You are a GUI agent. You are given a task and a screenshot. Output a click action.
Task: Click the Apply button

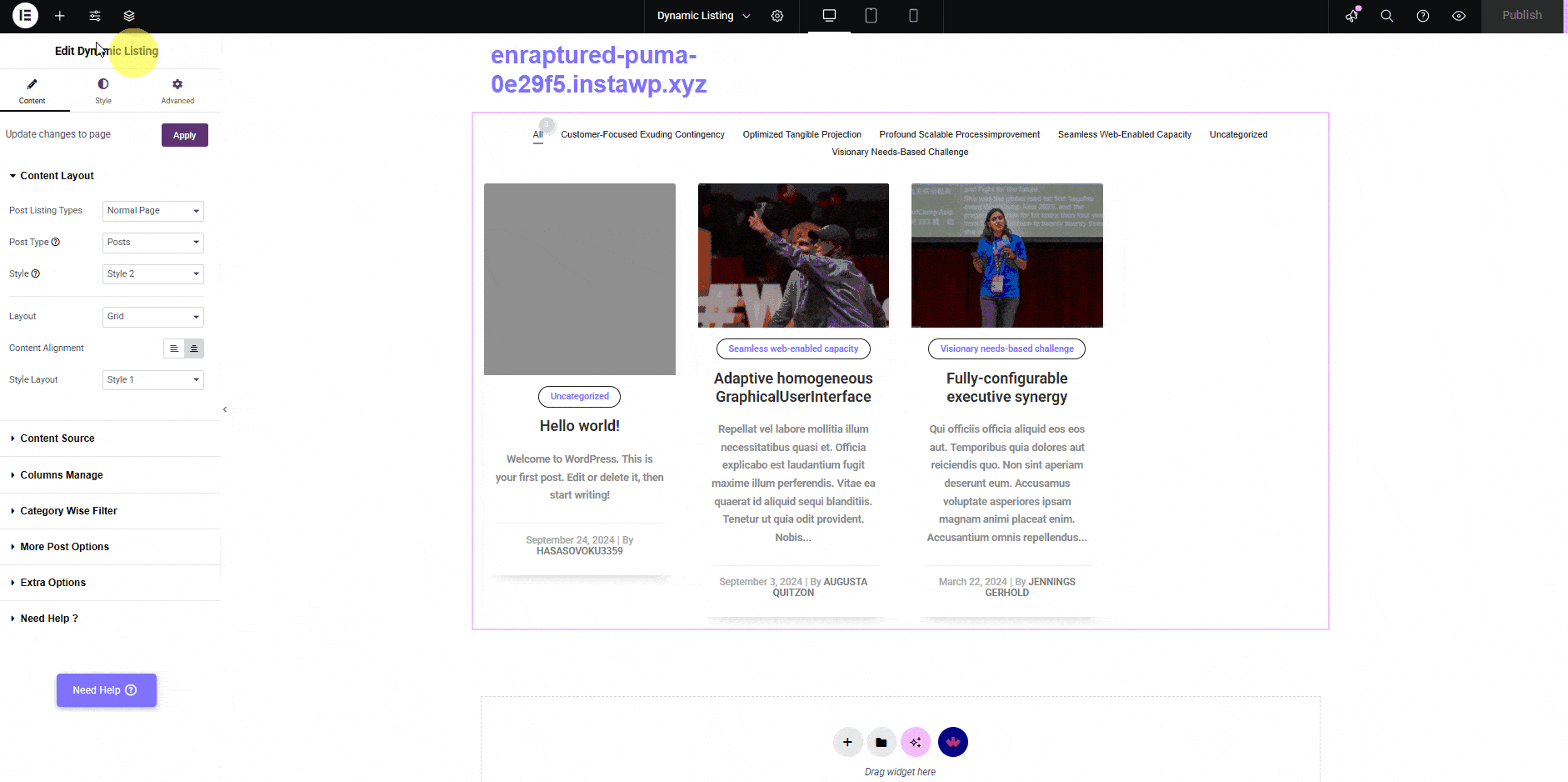click(184, 135)
